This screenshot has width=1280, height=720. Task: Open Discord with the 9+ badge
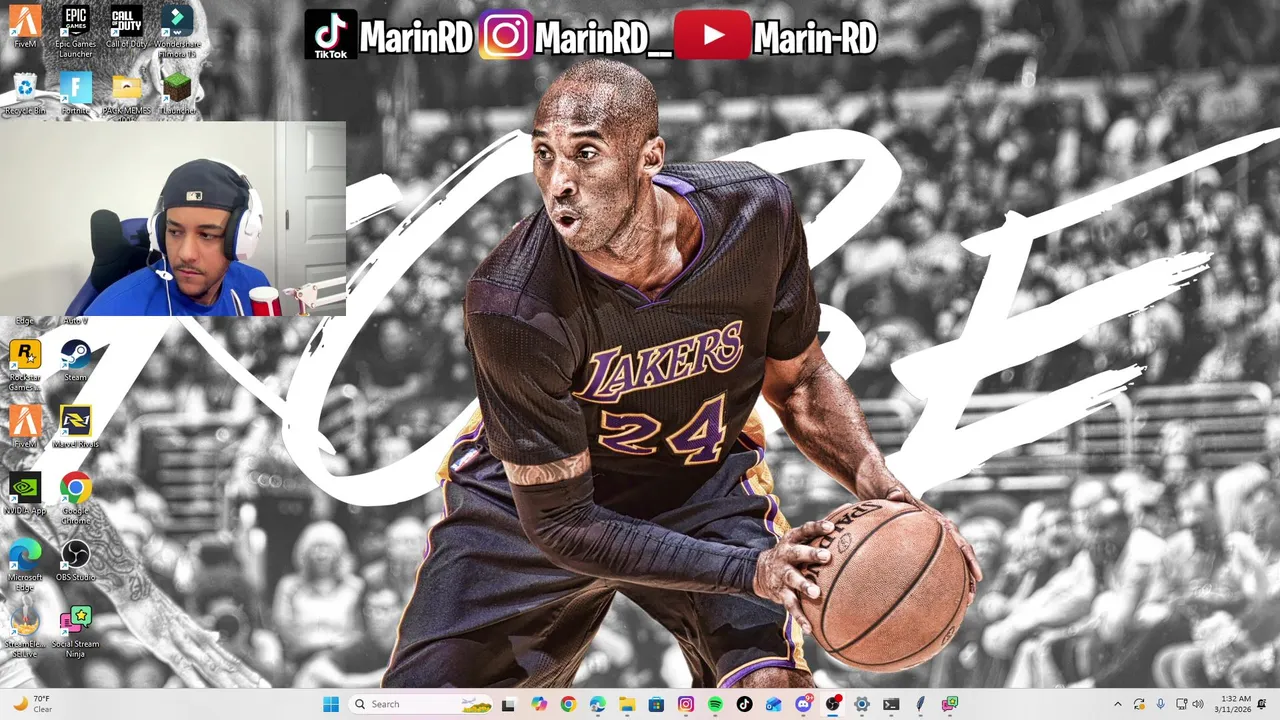(x=803, y=704)
